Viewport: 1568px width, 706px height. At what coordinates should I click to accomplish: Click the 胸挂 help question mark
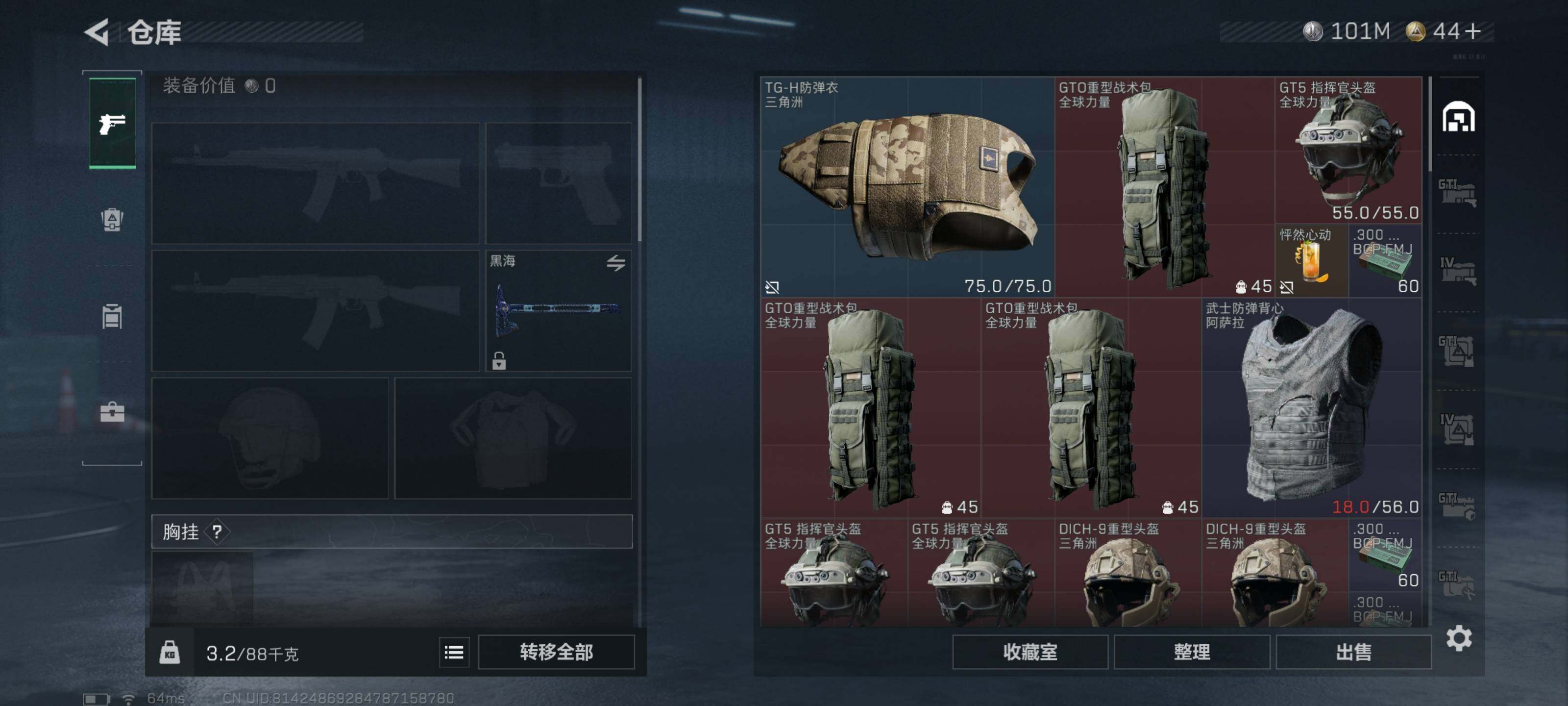(x=217, y=532)
